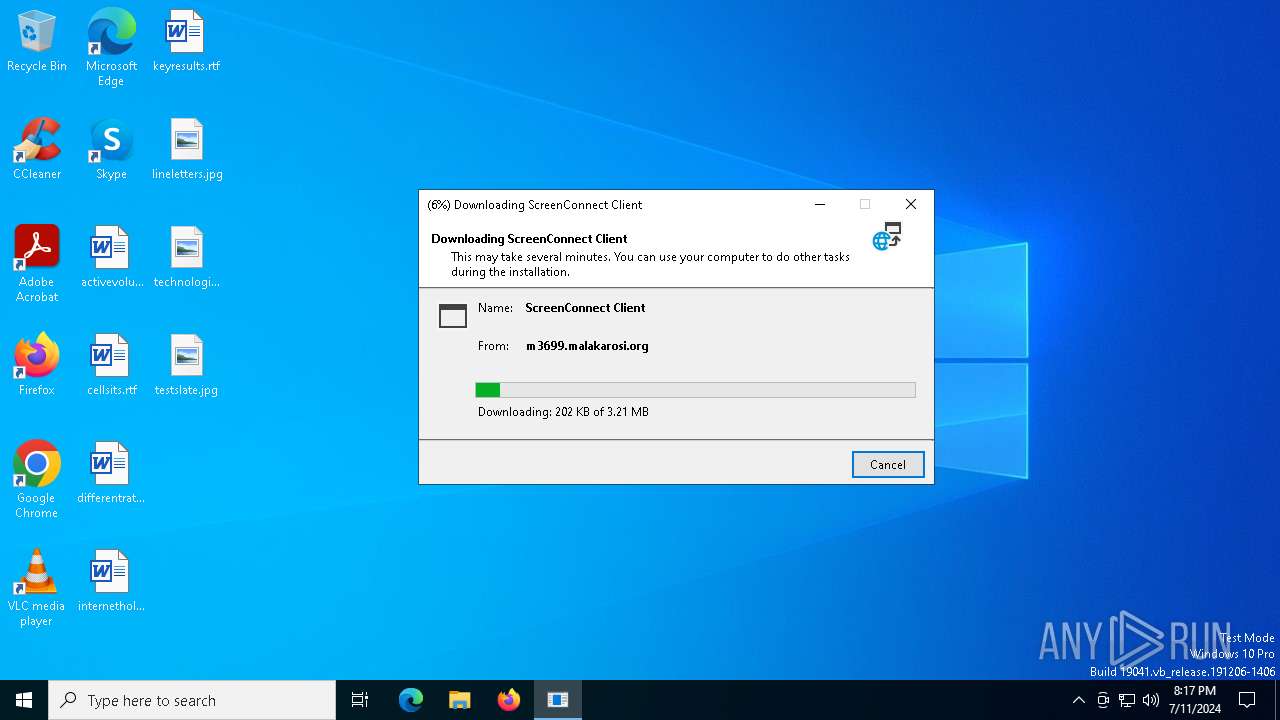
Task: Show hidden system tray icons
Action: tap(1078, 700)
